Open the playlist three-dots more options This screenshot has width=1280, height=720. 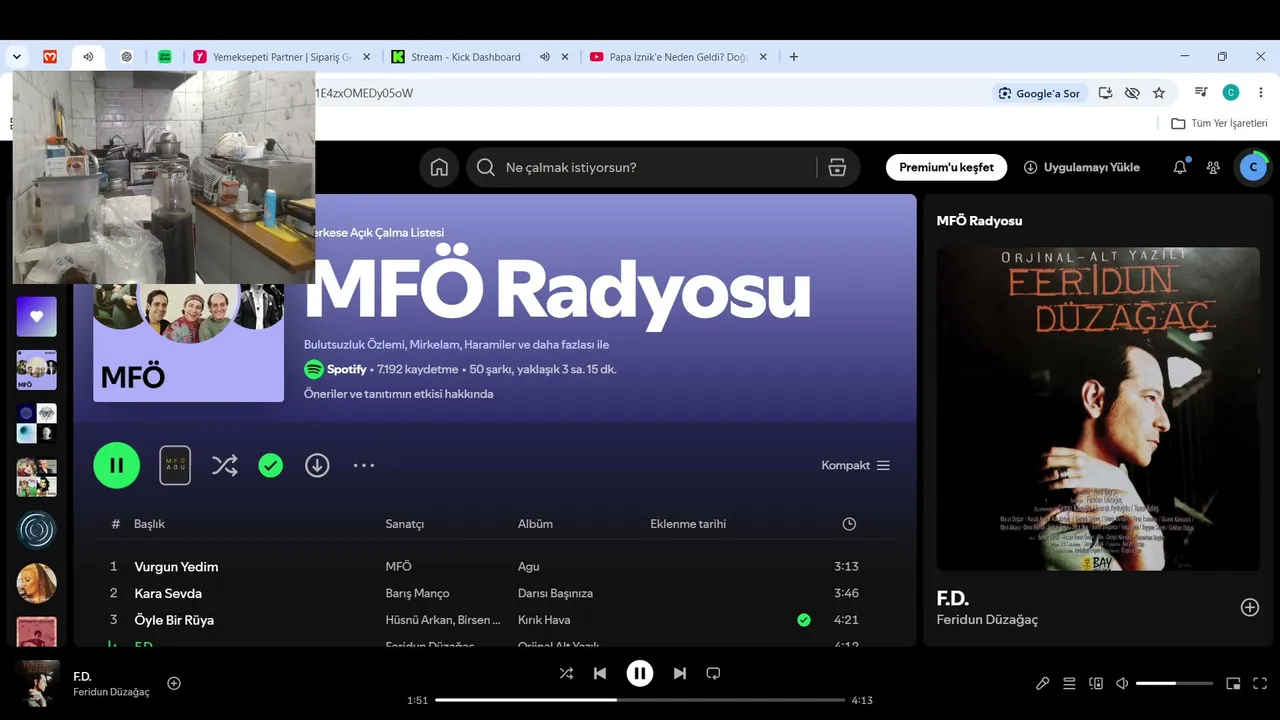click(x=364, y=465)
